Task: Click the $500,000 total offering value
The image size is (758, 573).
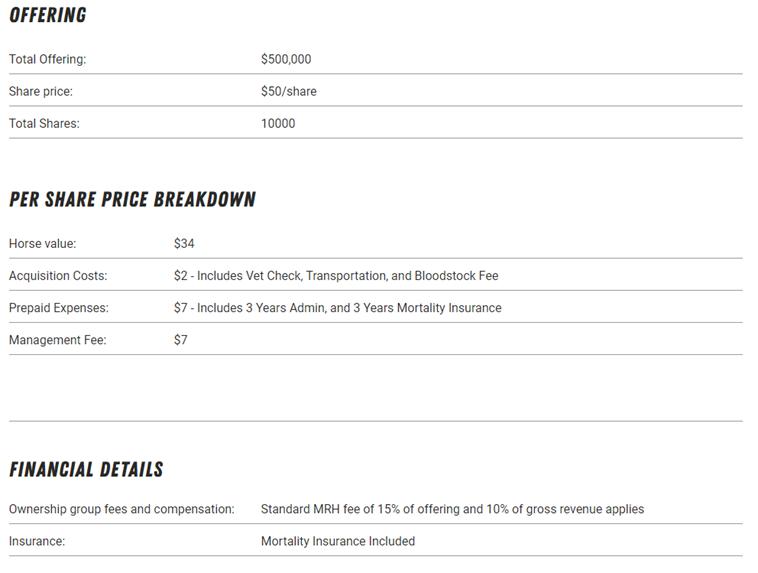Action: (286, 59)
